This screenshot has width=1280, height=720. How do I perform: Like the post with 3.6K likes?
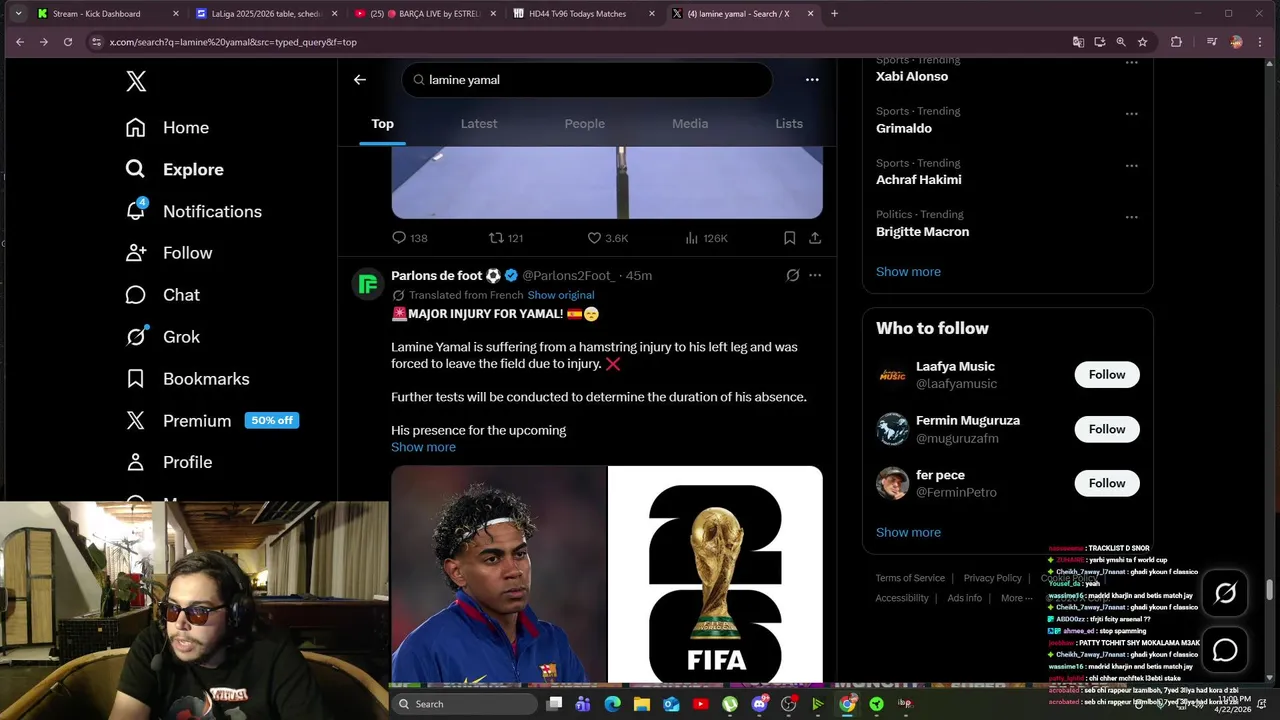click(607, 238)
